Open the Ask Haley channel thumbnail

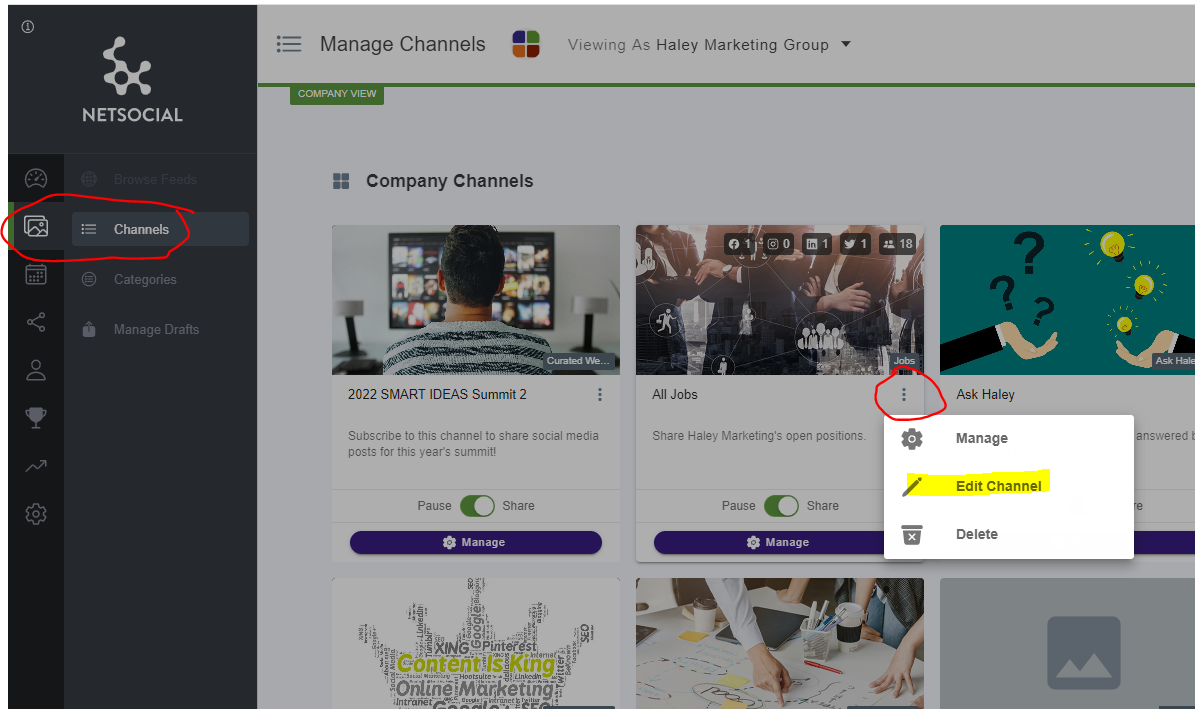1067,300
